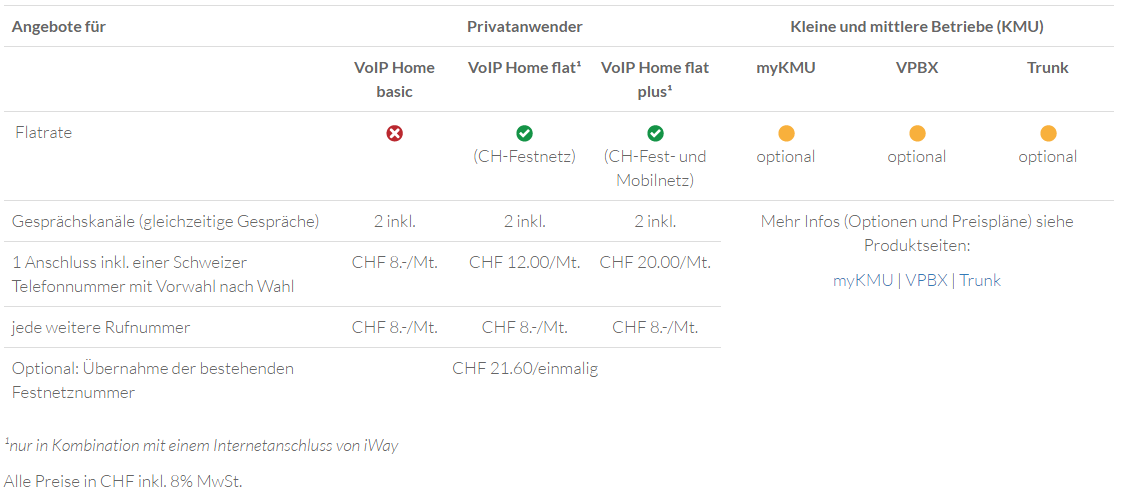Open the Trunk product page link
1124x495 pixels.
[x=980, y=281]
